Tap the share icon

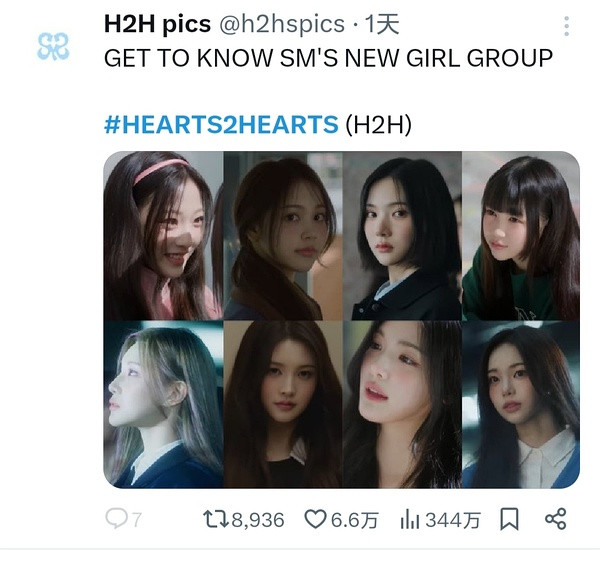click(x=555, y=519)
